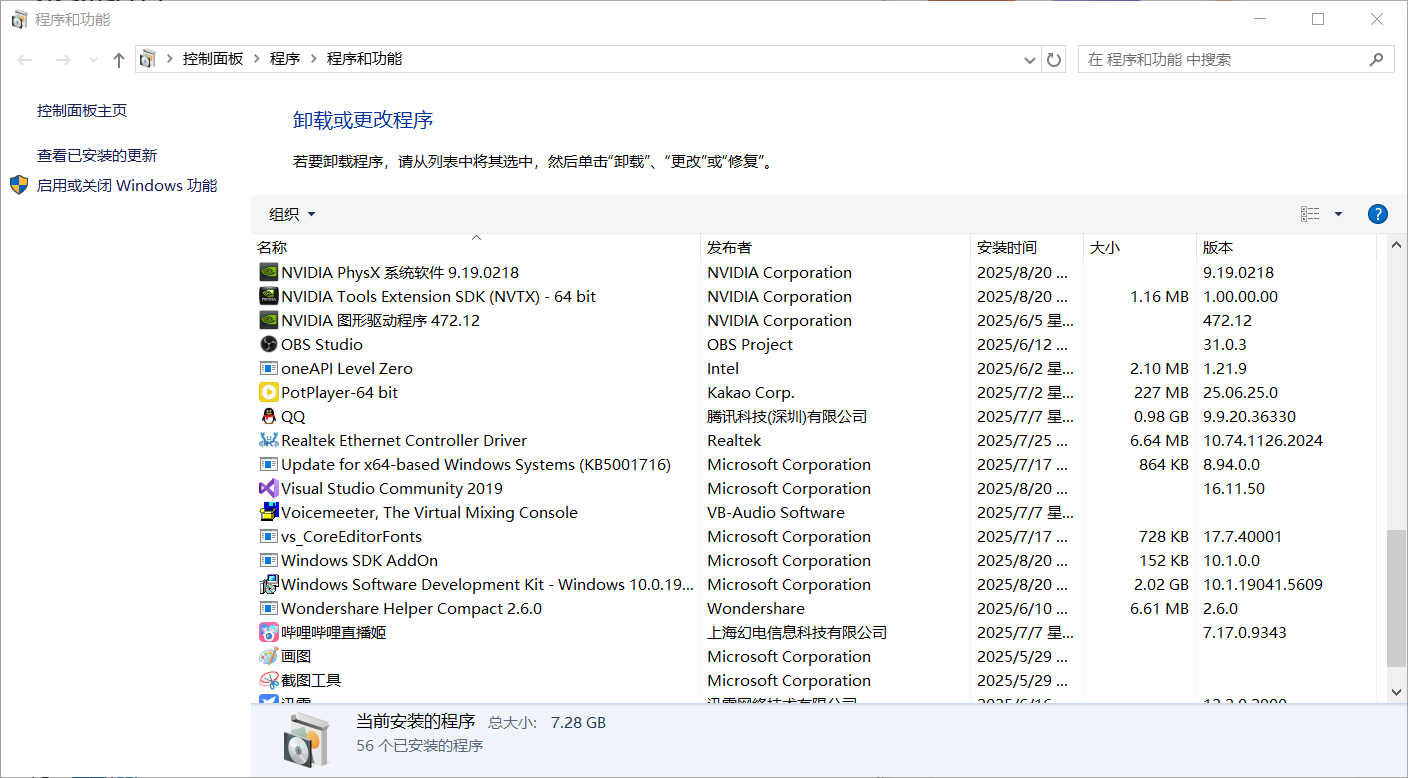Click the VB-Audio Software publisher cell
The width and height of the screenshot is (1408, 778).
point(776,512)
